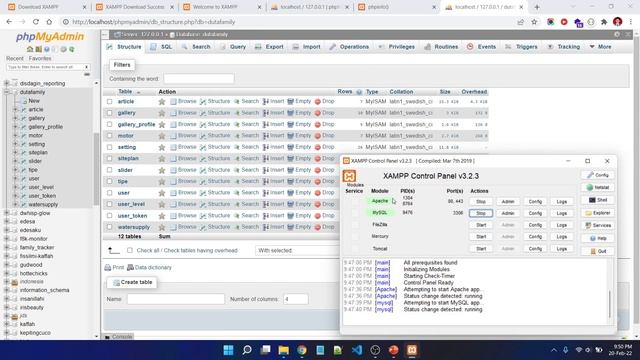Viewport: 640px width, 360px height.
Task: Expand the edesa database node
Action: [x=7, y=222]
